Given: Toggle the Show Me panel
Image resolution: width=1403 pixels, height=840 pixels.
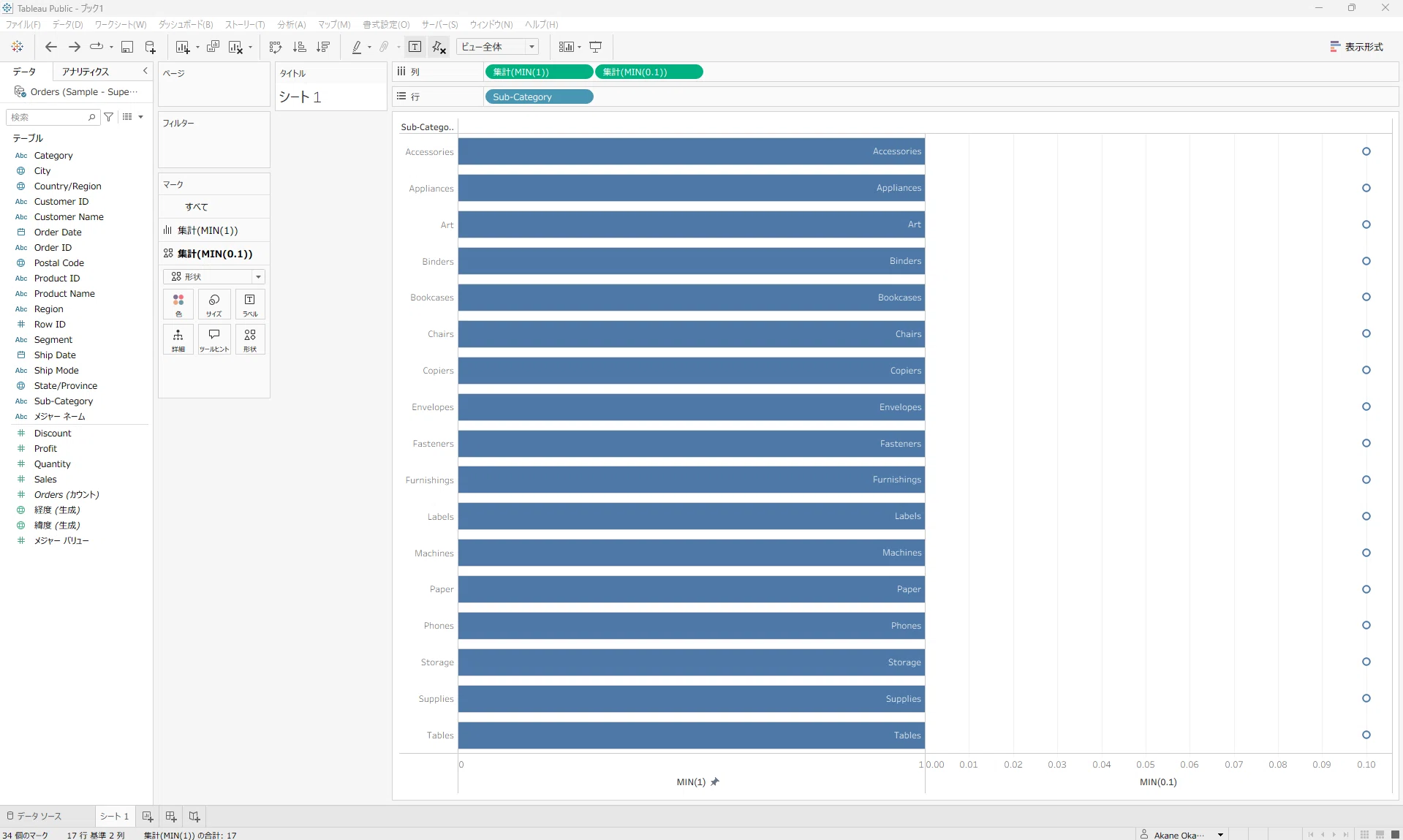Looking at the screenshot, I should (1357, 47).
